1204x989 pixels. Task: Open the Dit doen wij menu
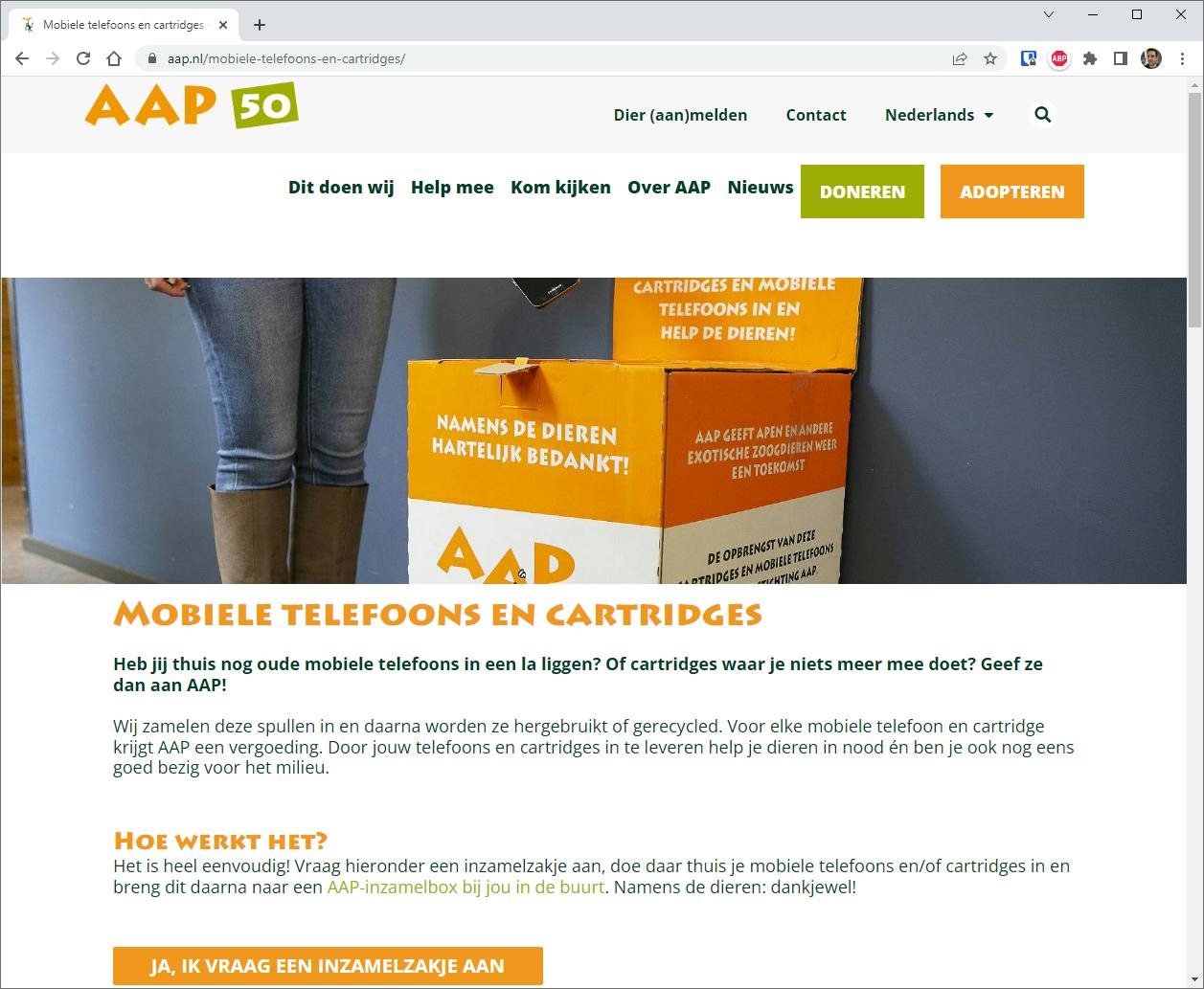[341, 188]
